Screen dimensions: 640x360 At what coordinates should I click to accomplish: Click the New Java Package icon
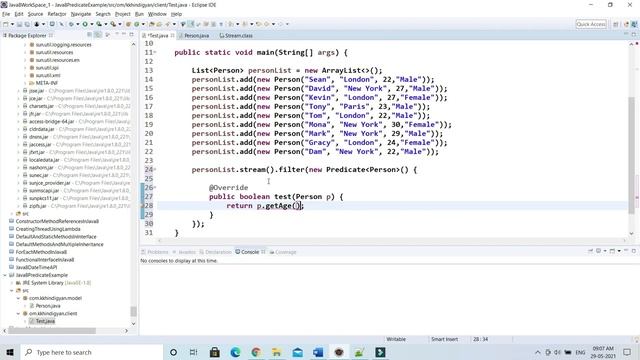pos(128,24)
